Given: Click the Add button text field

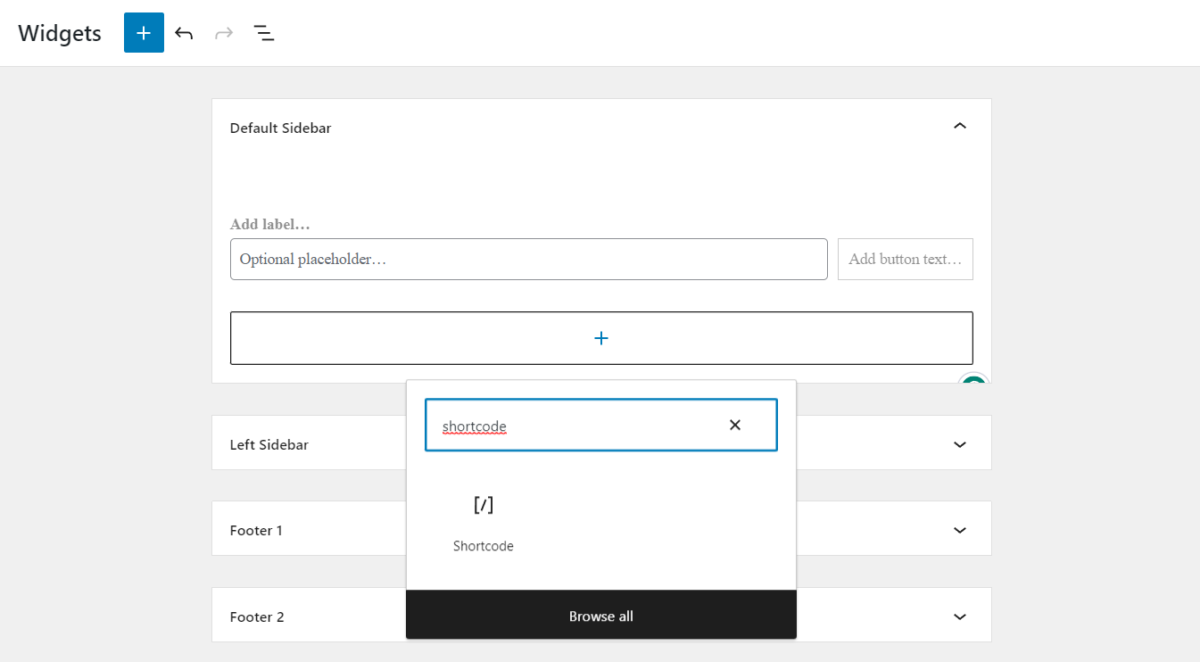Looking at the screenshot, I should coord(905,259).
